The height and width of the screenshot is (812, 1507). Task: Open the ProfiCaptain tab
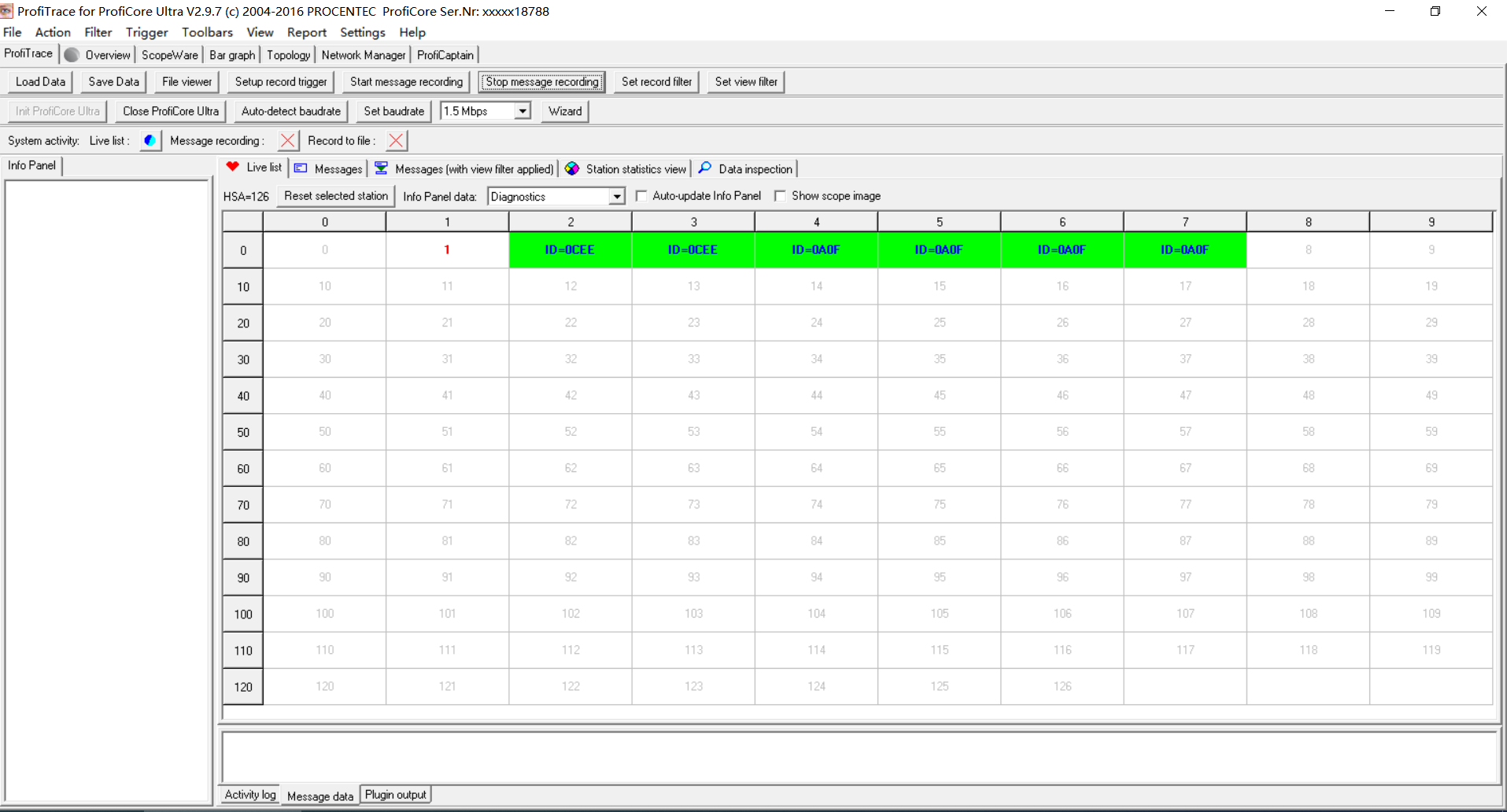(x=445, y=55)
